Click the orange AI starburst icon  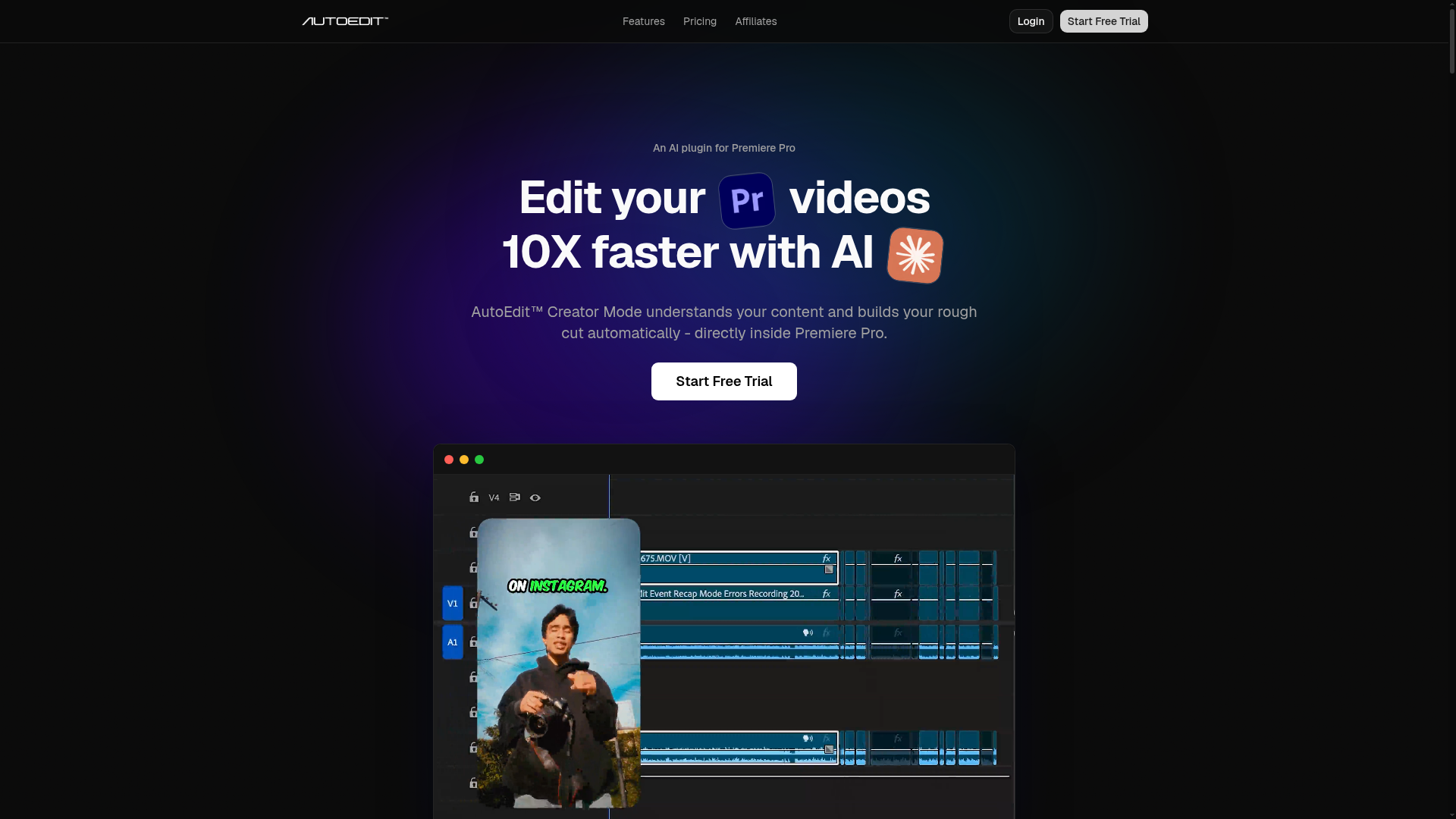point(915,256)
